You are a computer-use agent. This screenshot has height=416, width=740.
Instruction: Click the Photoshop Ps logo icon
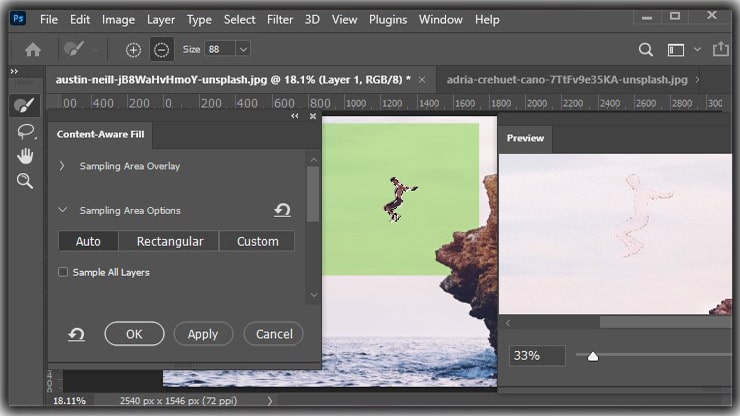pos(18,19)
